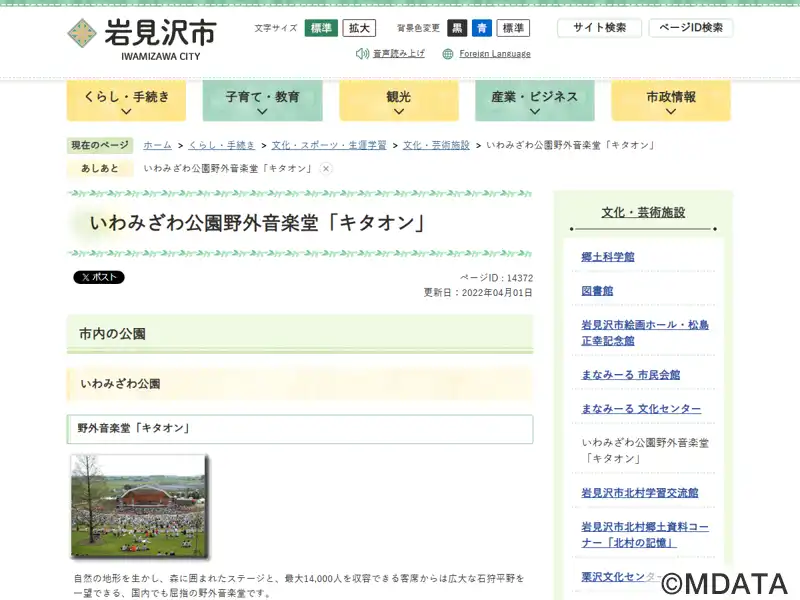Switch text size to 拡大
This screenshot has height=600, width=800.
point(359,28)
